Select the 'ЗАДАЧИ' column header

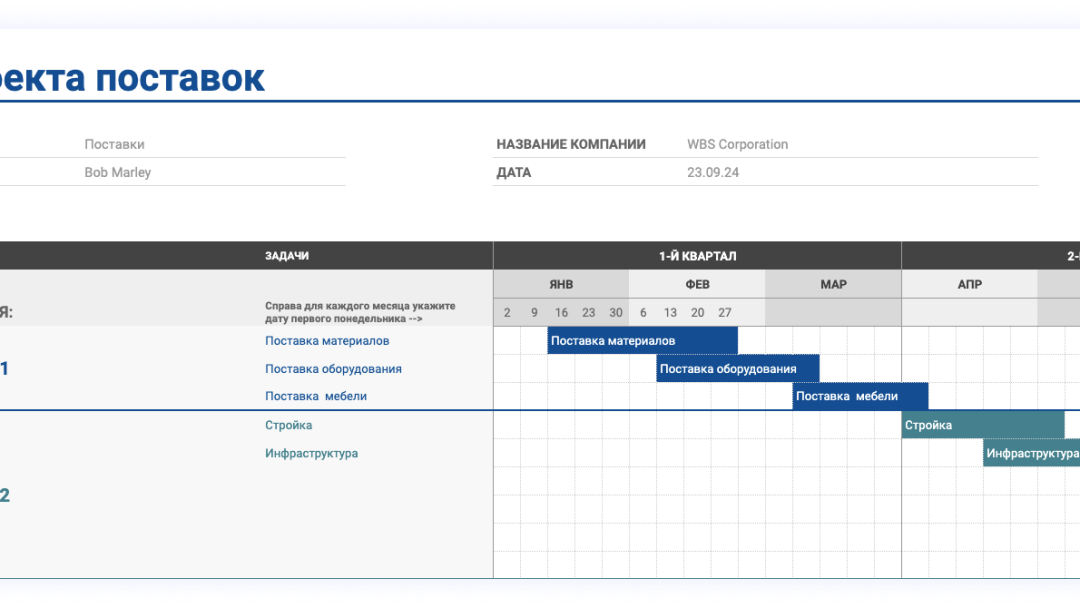(287, 256)
